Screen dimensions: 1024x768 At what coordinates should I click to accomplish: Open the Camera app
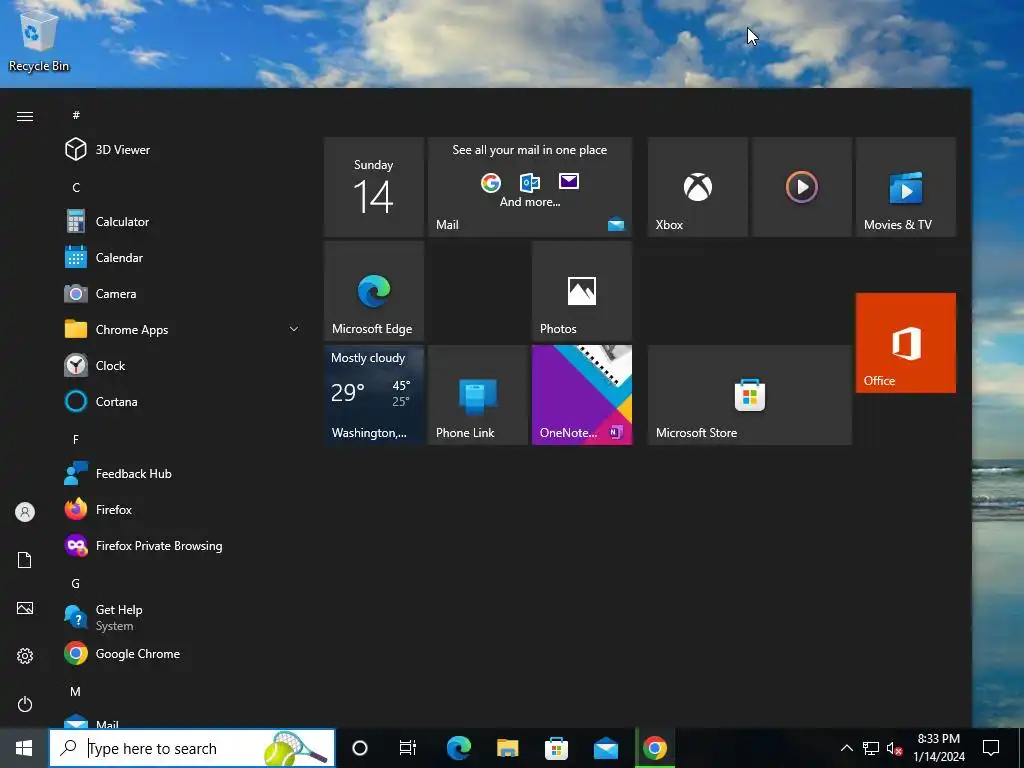coord(183,293)
